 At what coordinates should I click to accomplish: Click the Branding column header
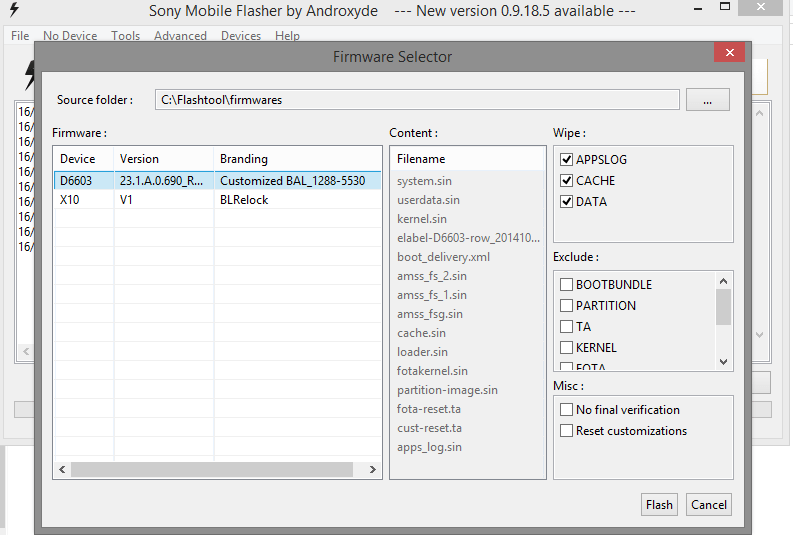click(x=297, y=159)
